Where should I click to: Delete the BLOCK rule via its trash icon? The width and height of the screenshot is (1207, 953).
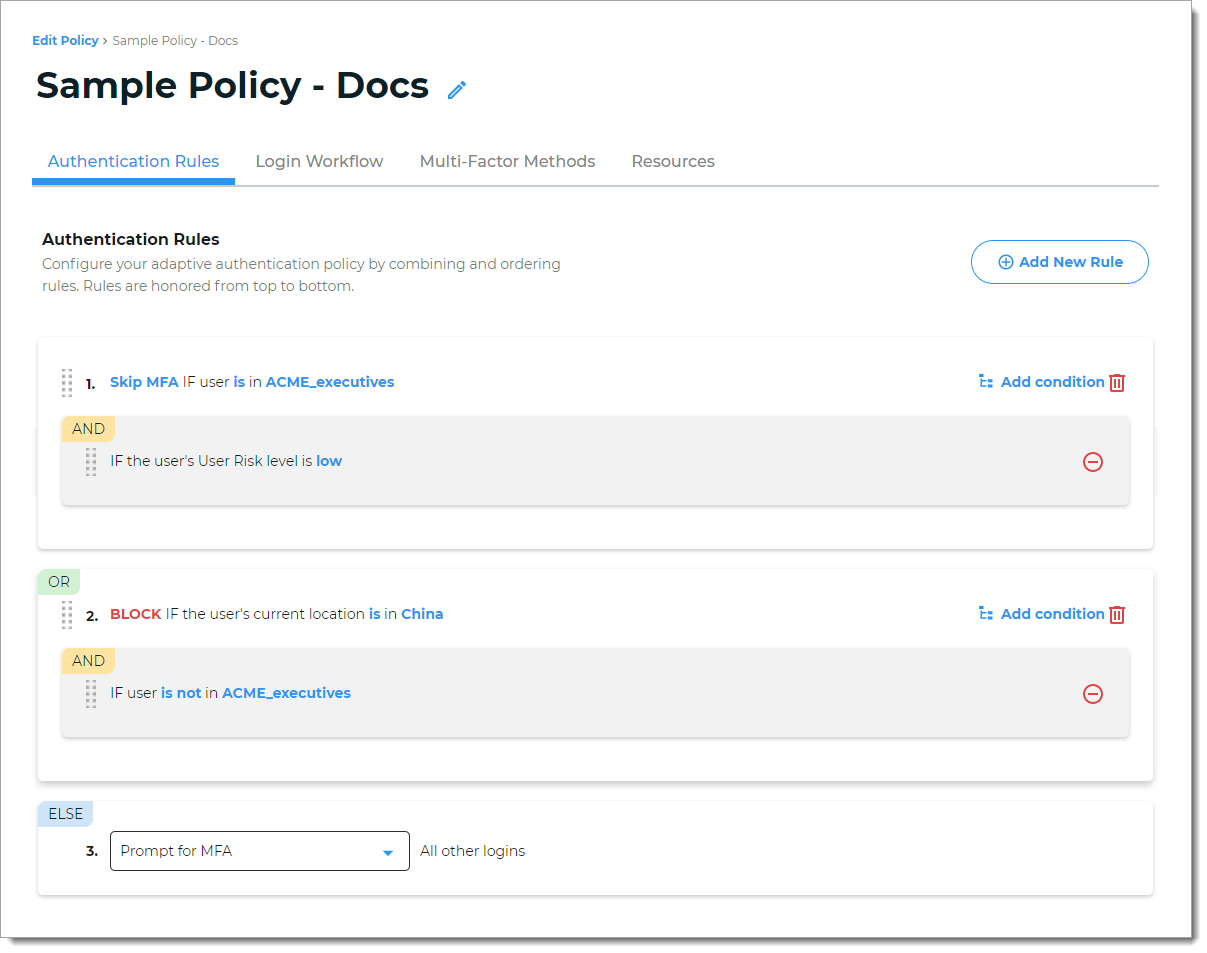pyautogui.click(x=1117, y=614)
